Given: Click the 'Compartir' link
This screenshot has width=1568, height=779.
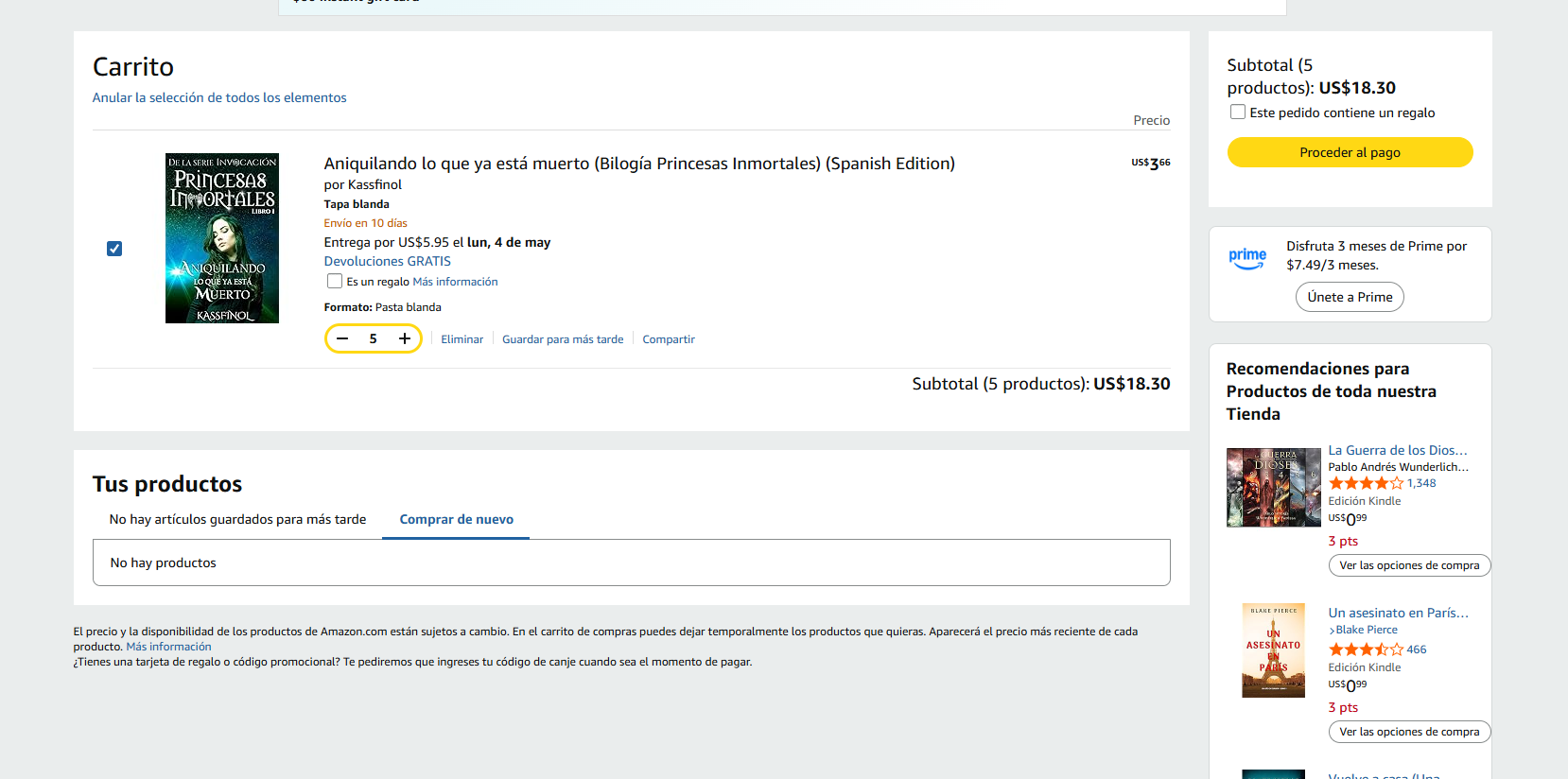Looking at the screenshot, I should tap(669, 339).
